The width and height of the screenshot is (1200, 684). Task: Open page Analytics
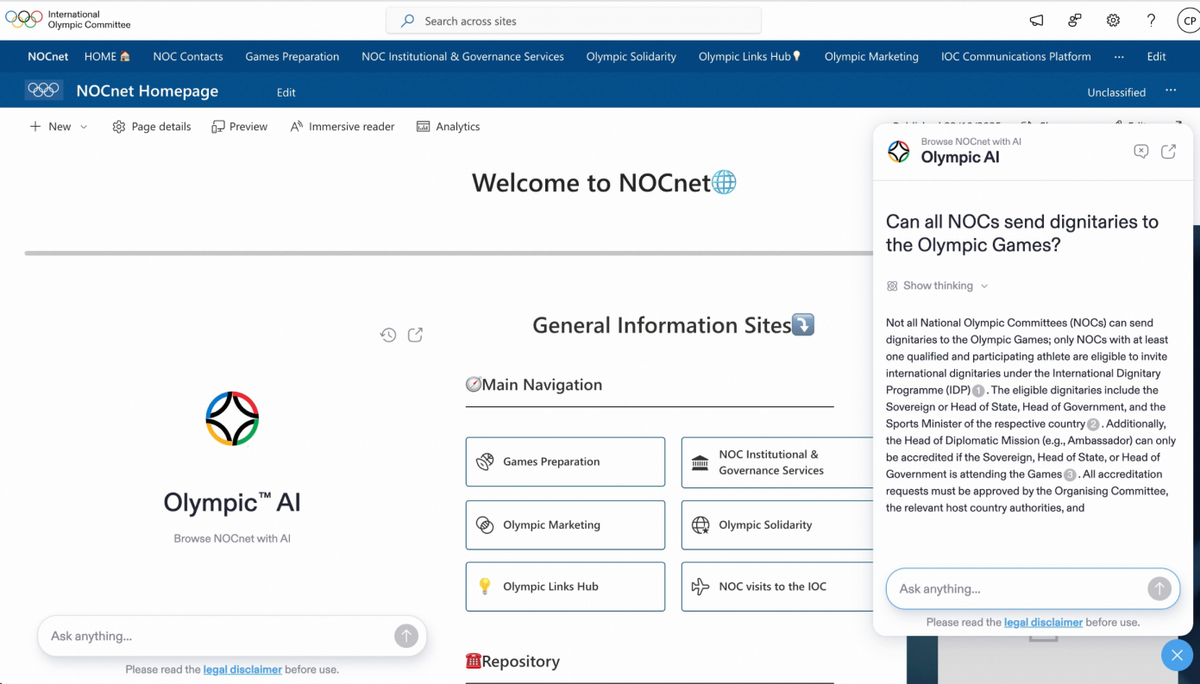(448, 127)
